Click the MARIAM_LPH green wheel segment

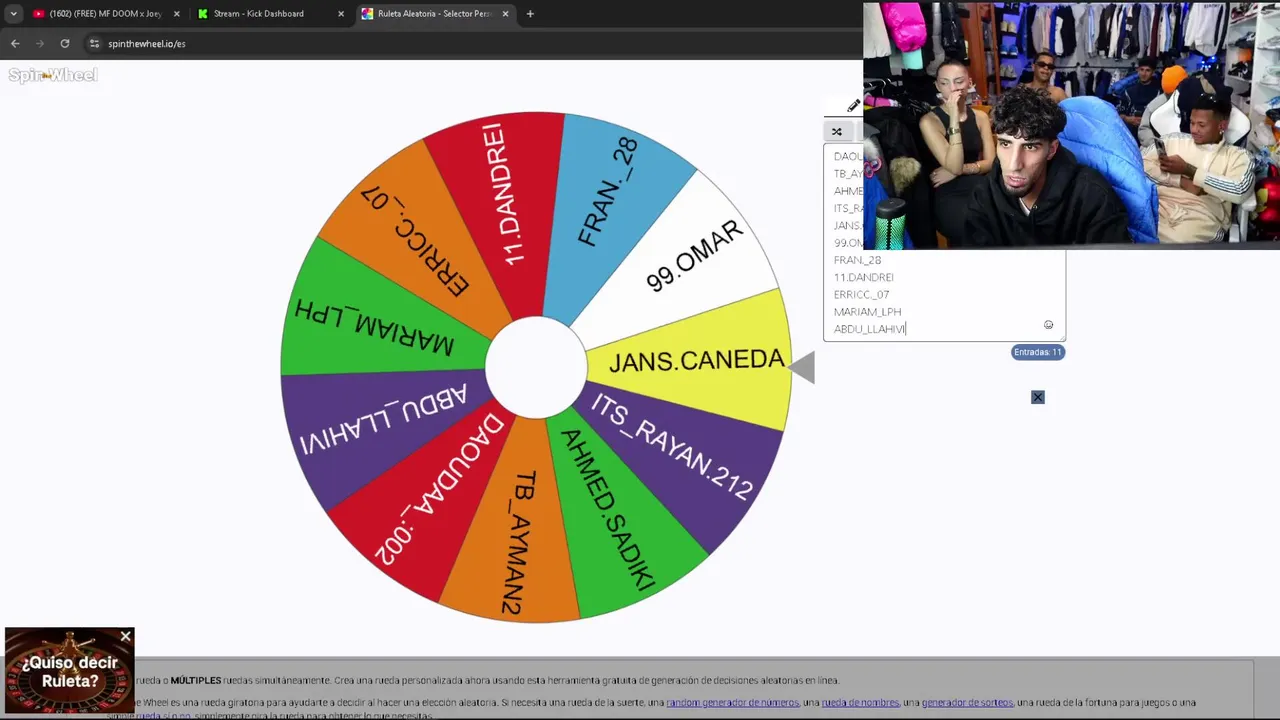374,327
